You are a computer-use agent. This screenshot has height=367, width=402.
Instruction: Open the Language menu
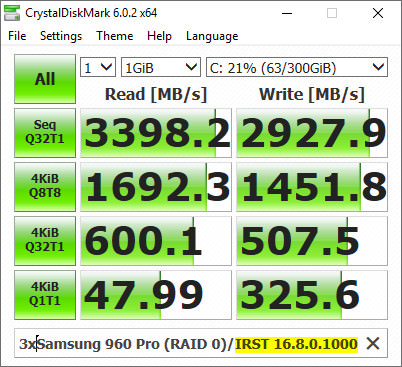click(x=212, y=36)
